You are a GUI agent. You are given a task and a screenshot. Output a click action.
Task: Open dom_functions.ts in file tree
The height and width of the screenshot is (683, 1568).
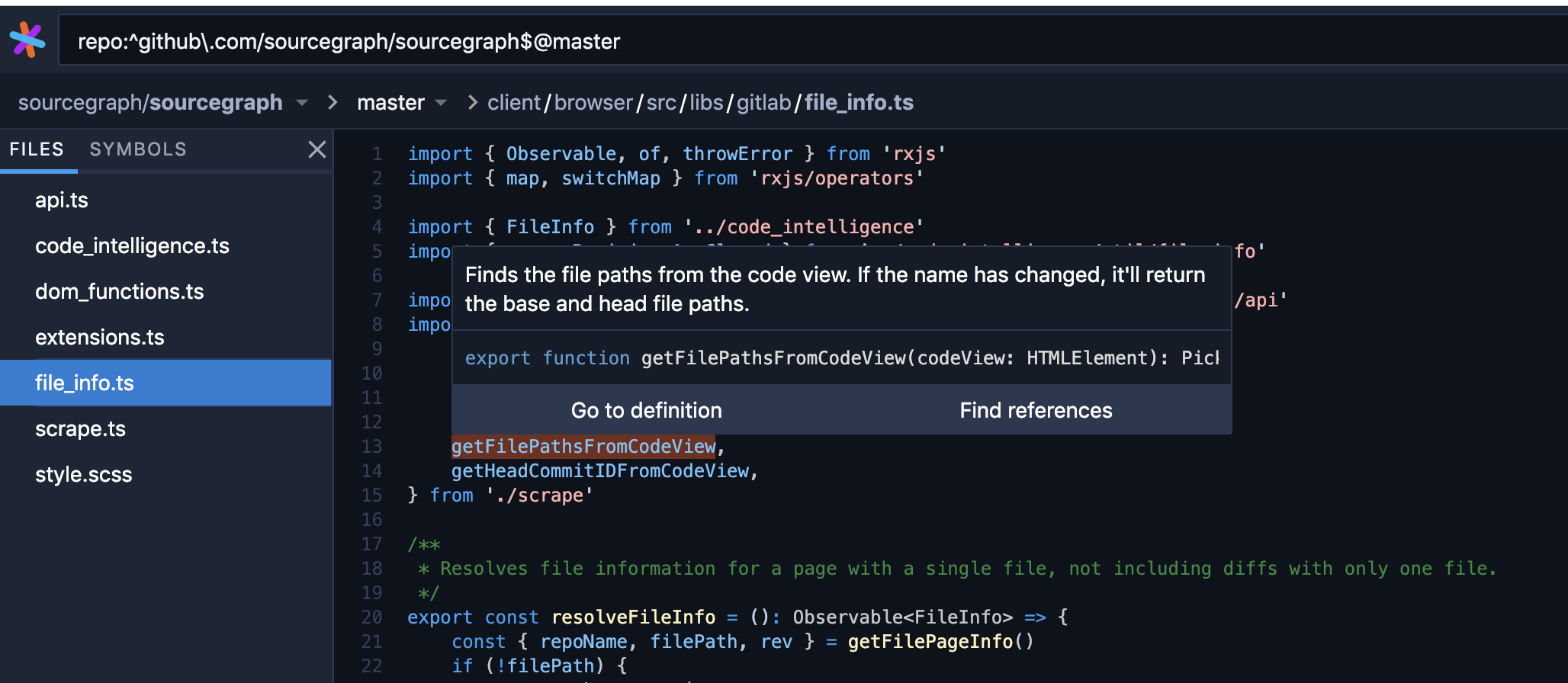pos(166,292)
